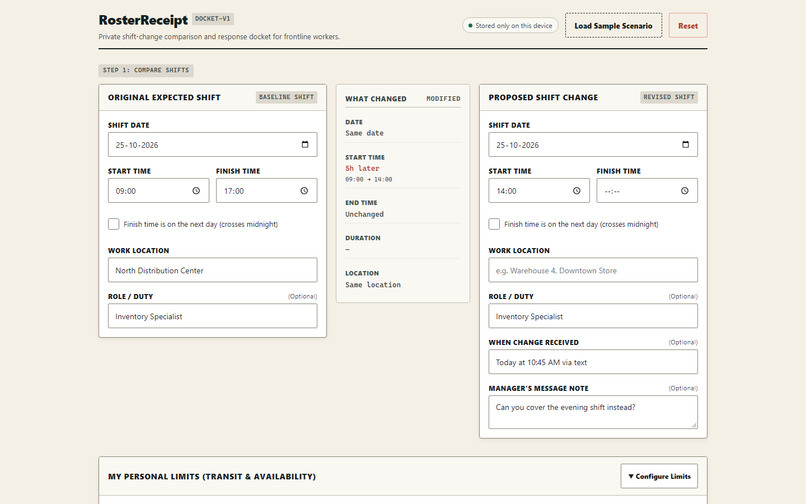Screen dimensions: 806x504
Task: Load Sample Scenario
Action: pos(613,25)
